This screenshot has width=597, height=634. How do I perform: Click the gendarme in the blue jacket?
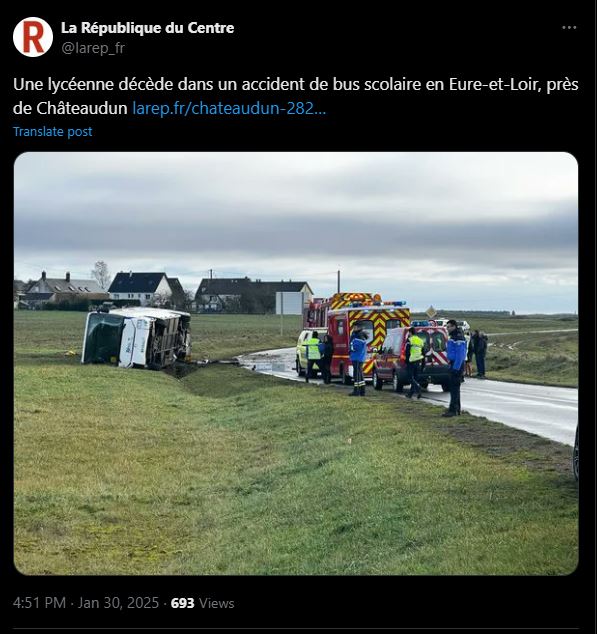point(455,368)
